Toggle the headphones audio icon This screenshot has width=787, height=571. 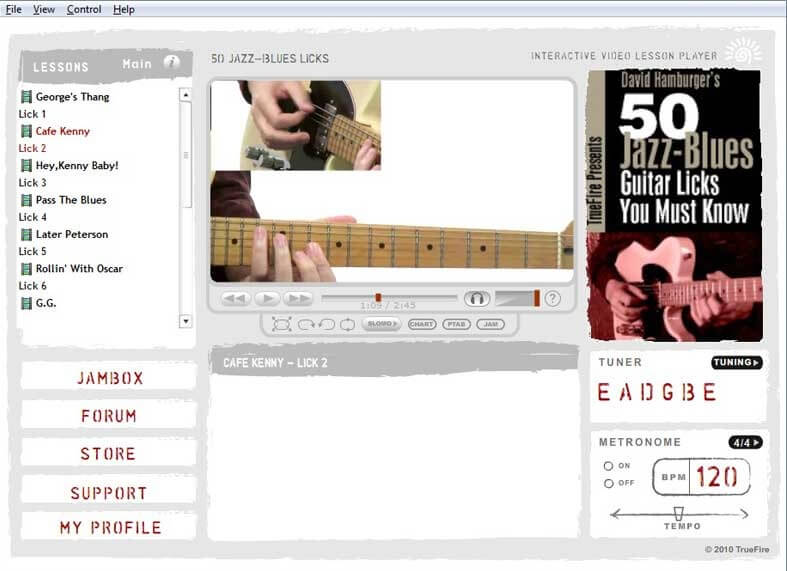[477, 298]
